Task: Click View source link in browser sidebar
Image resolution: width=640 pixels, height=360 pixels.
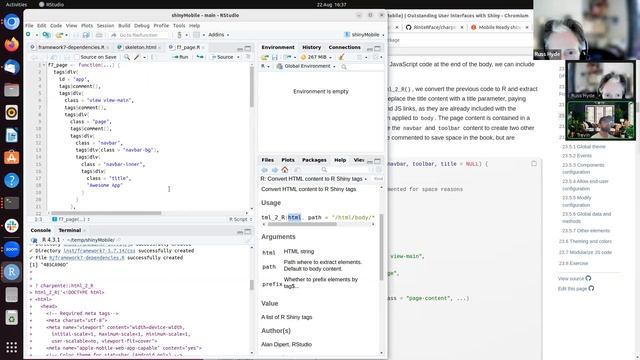Action: 574,278
